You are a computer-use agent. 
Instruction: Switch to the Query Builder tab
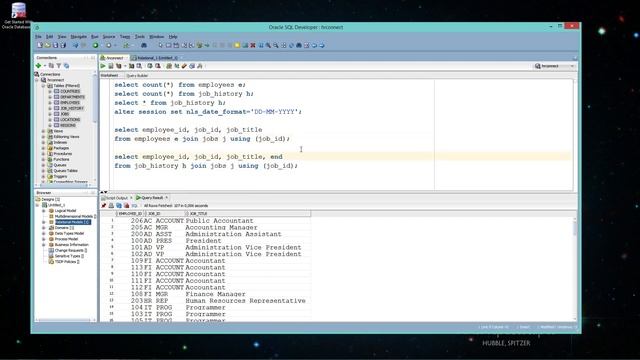click(137, 76)
